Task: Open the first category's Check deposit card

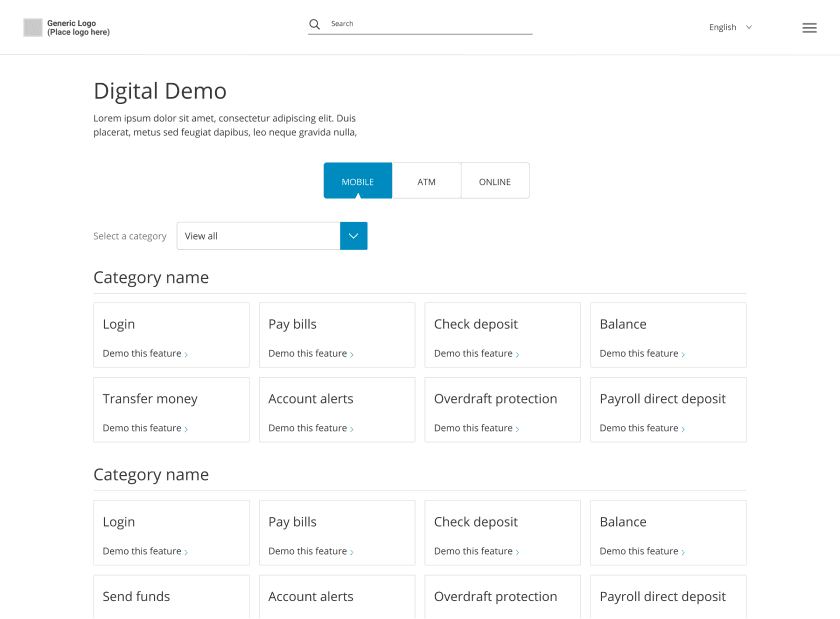Action: pos(502,335)
